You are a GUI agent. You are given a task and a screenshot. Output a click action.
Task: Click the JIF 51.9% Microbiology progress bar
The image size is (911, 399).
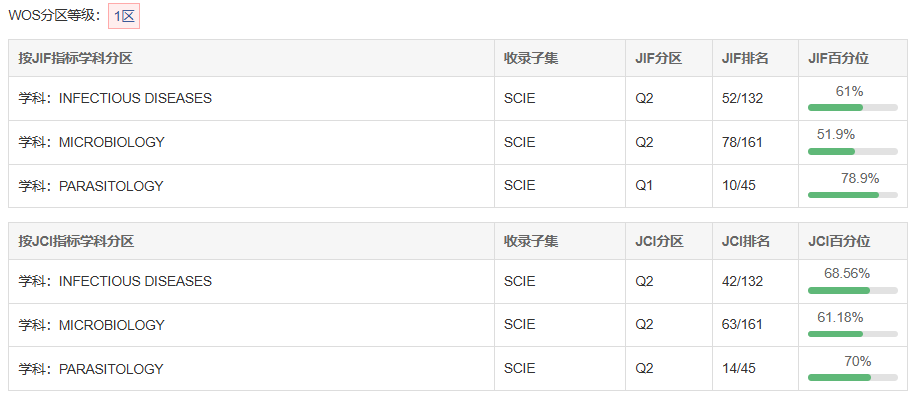coord(852,152)
